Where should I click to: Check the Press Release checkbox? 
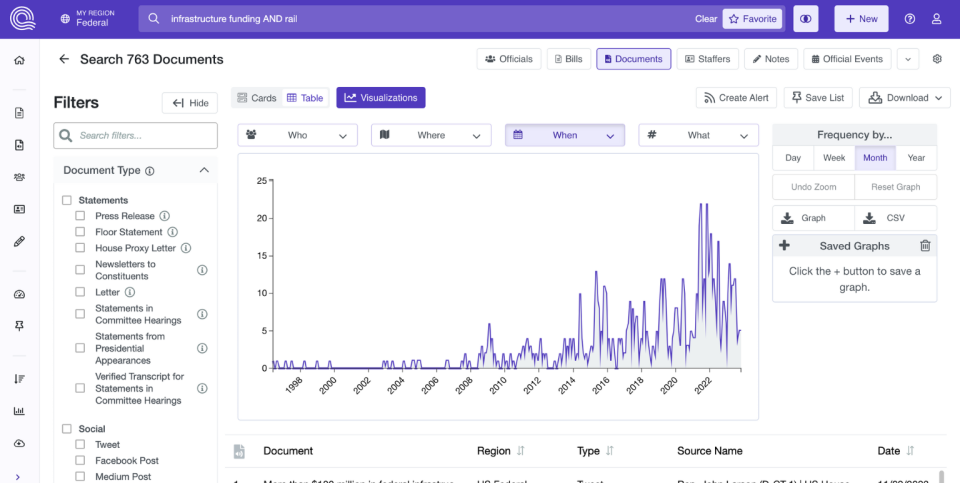(81, 216)
